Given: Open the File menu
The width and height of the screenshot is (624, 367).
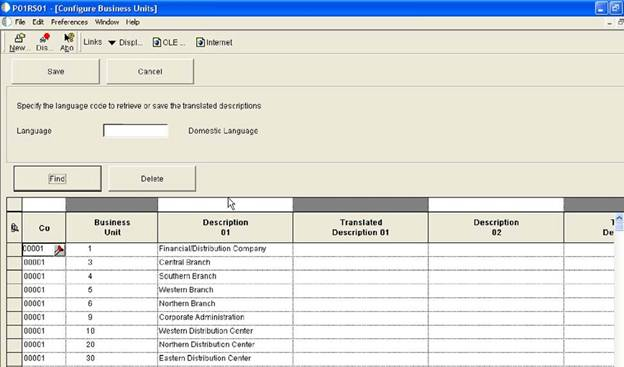Looking at the screenshot, I should 20,22.
